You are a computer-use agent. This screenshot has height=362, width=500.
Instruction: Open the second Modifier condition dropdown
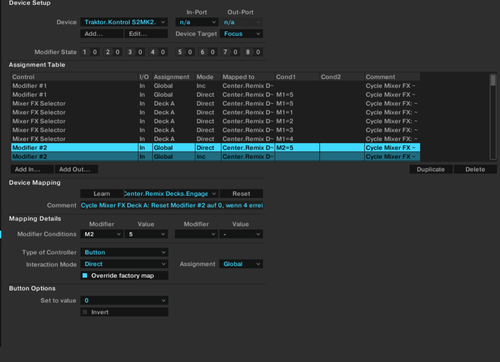[x=197, y=234]
